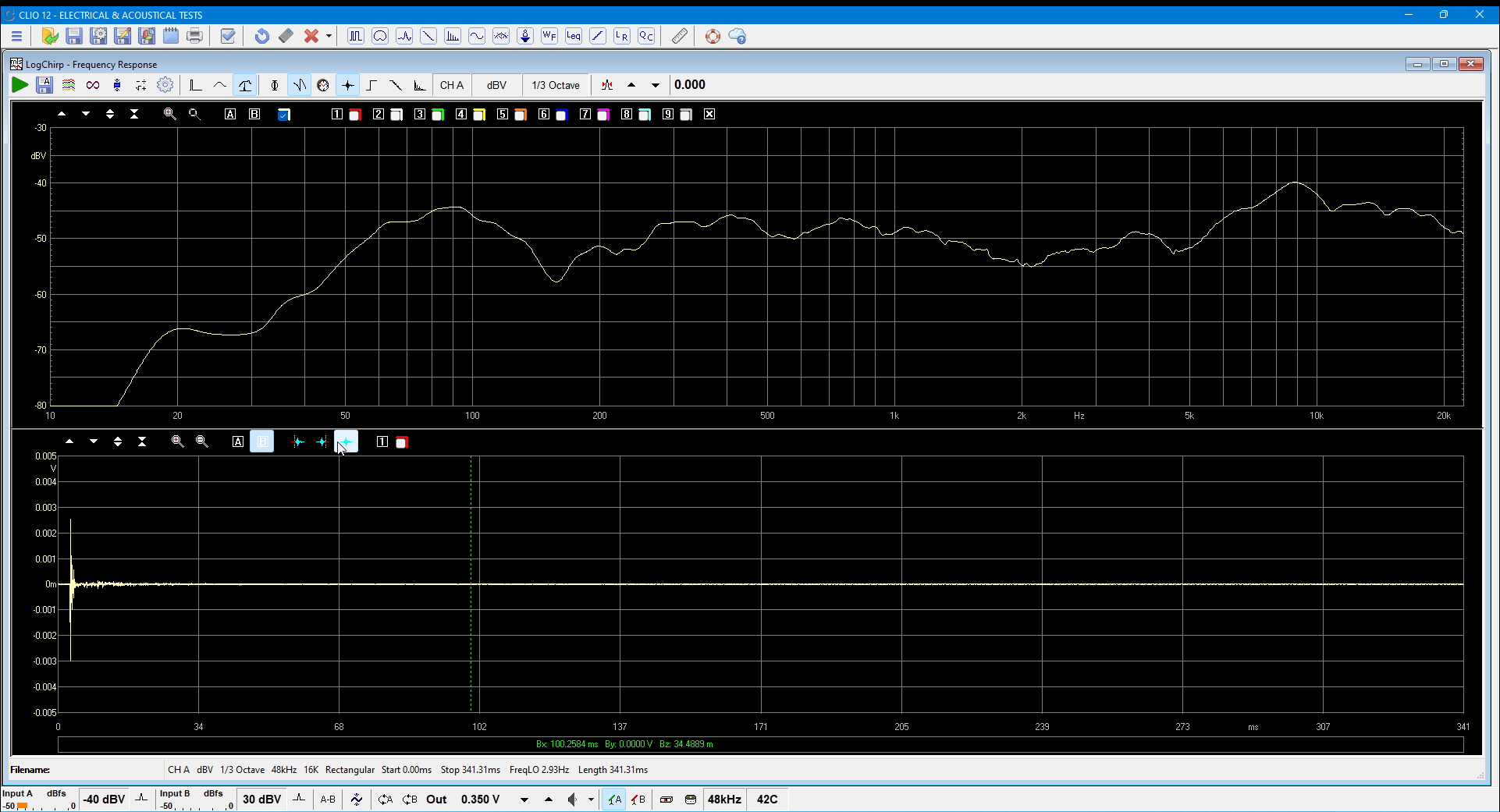
Task: Zoom in on the lower impulse graph
Action: pos(177,441)
